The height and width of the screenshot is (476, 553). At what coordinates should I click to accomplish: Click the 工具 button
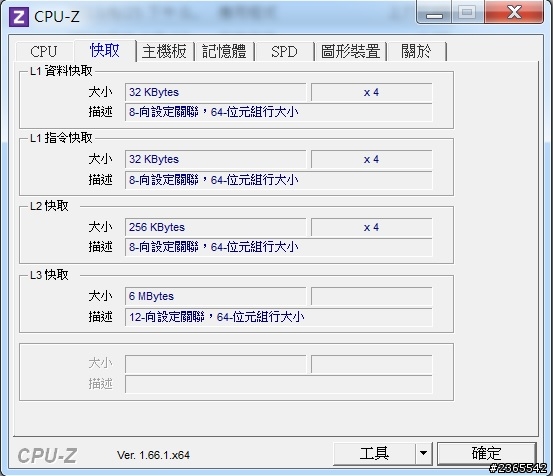374,453
